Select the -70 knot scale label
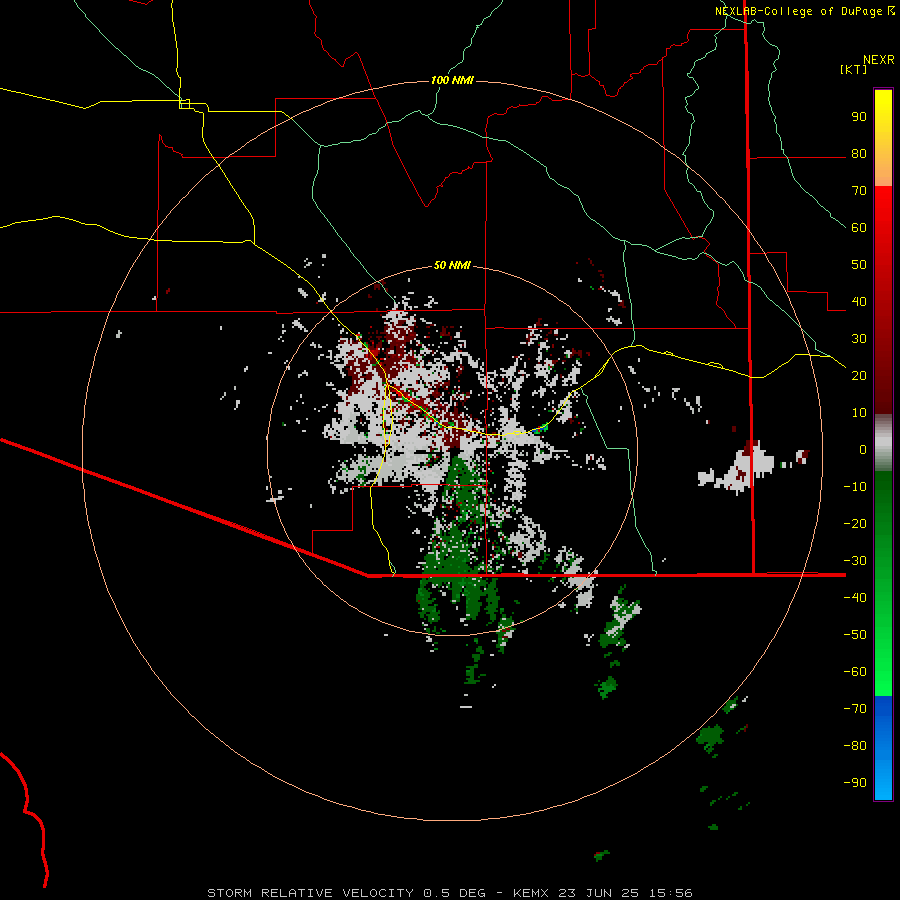Image resolution: width=900 pixels, height=900 pixels. click(855, 709)
